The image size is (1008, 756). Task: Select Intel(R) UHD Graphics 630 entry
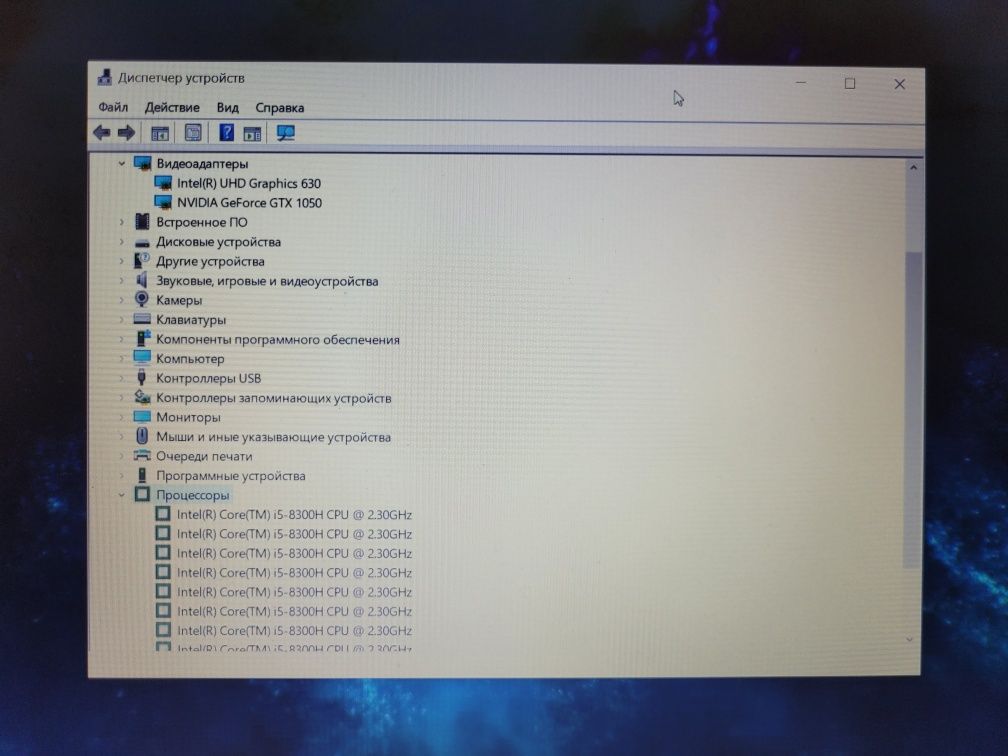[x=249, y=183]
